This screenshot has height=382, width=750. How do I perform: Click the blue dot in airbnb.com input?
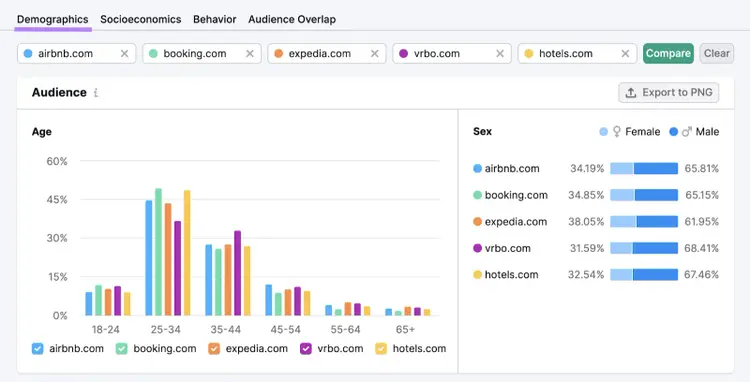click(28, 54)
